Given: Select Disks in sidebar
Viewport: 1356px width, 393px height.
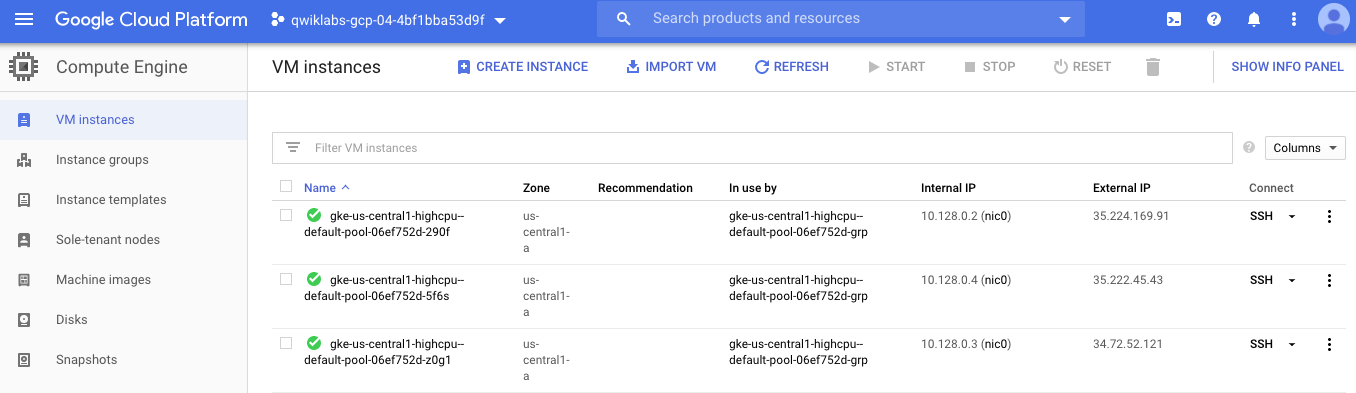Looking at the screenshot, I should point(72,320).
